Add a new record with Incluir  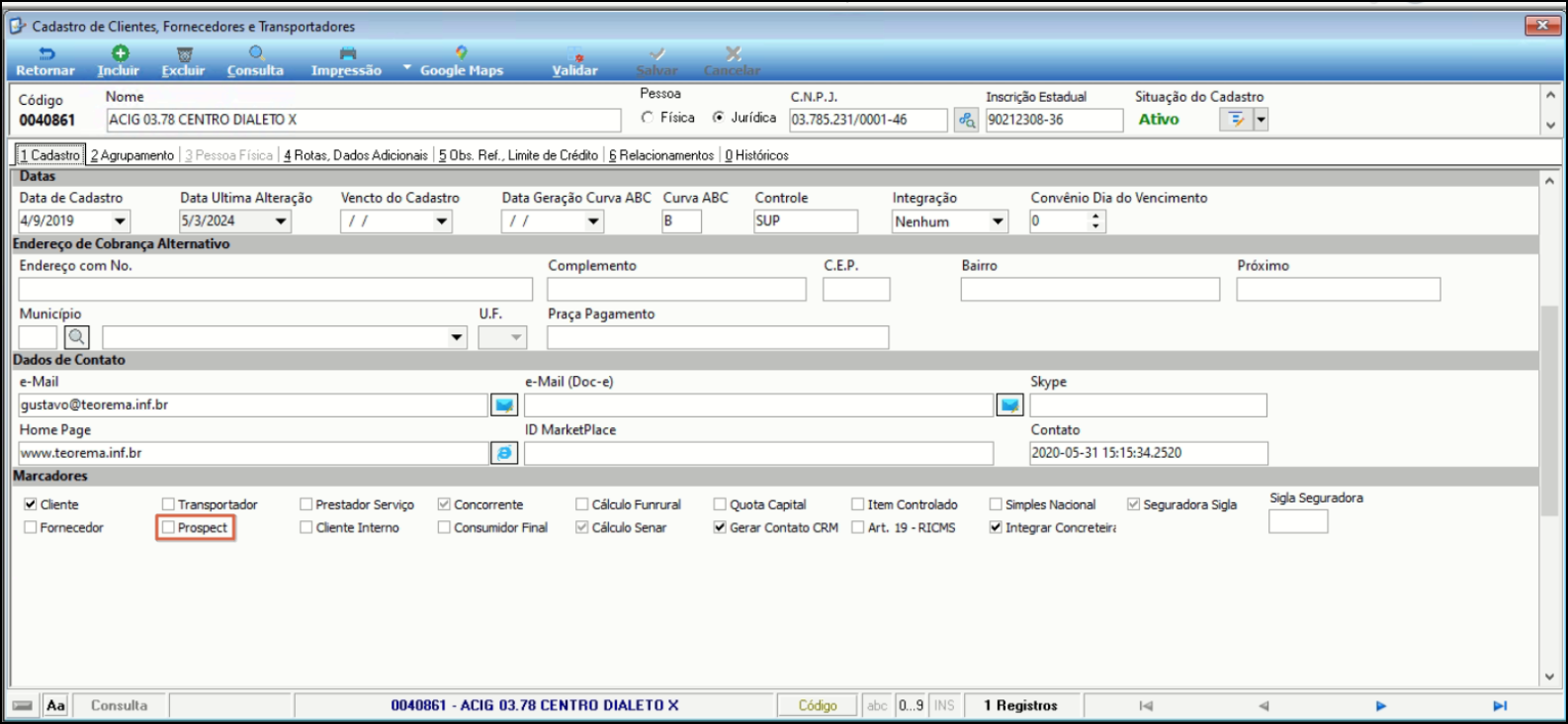click(119, 61)
